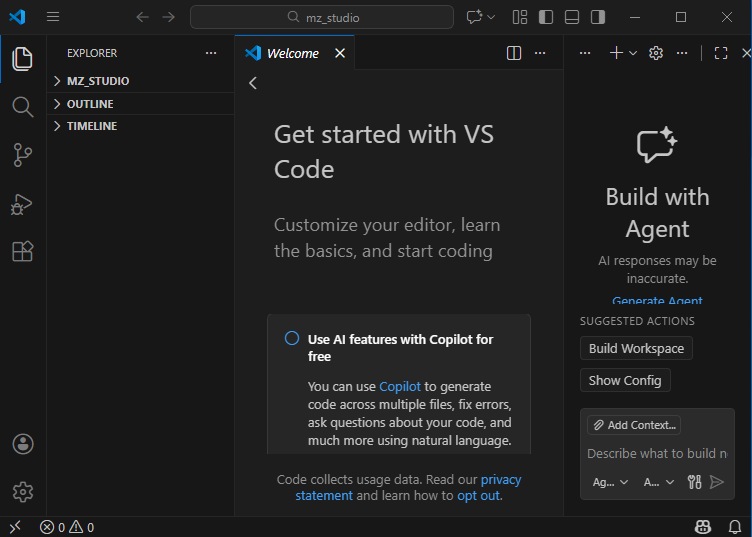Open the leftmost ellipsis in chat panel header

(585, 53)
